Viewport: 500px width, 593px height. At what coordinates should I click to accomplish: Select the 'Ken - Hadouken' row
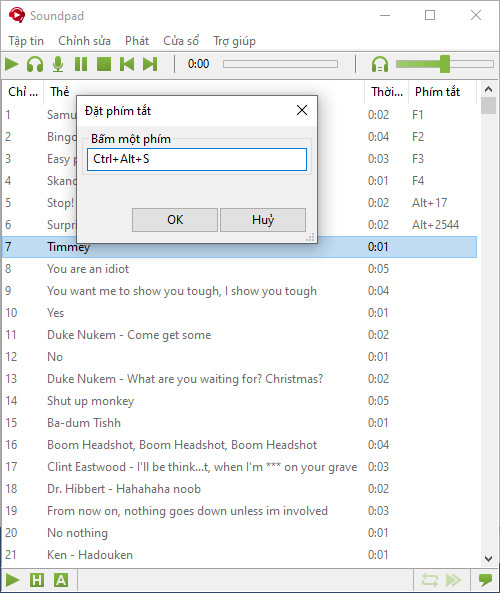click(x=239, y=555)
